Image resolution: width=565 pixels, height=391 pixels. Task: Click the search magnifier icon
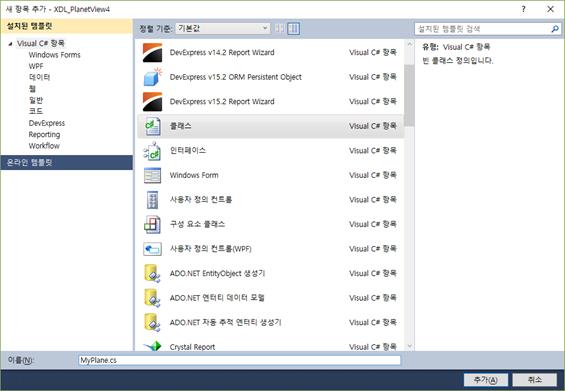tap(555, 29)
